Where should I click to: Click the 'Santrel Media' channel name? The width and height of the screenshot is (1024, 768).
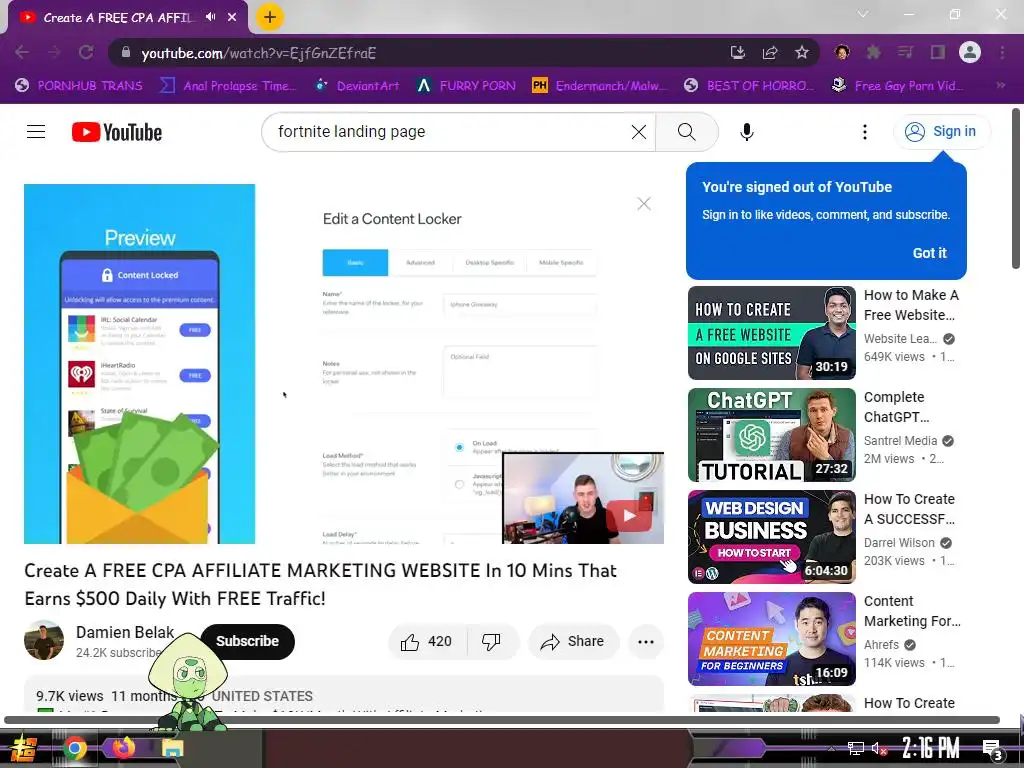tap(900, 441)
